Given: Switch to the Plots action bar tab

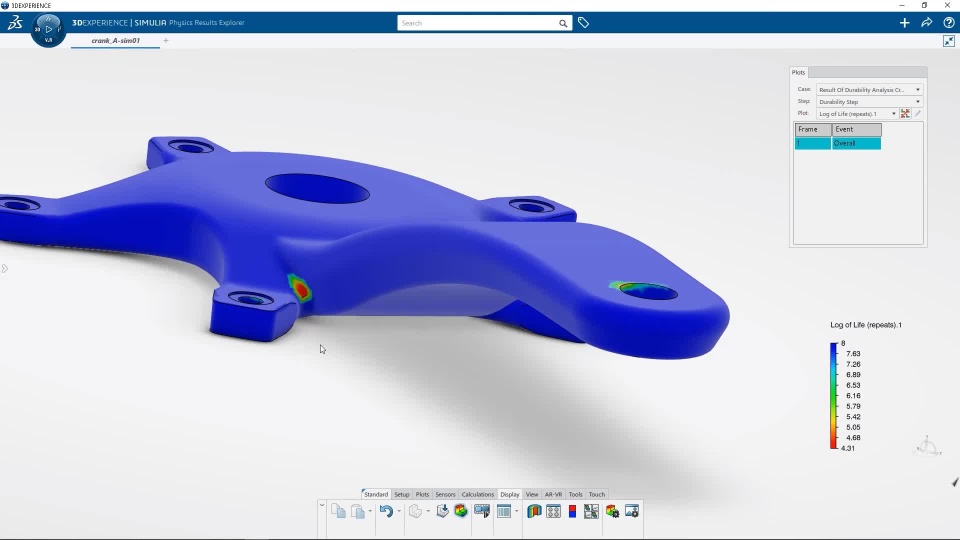Looking at the screenshot, I should tap(422, 494).
